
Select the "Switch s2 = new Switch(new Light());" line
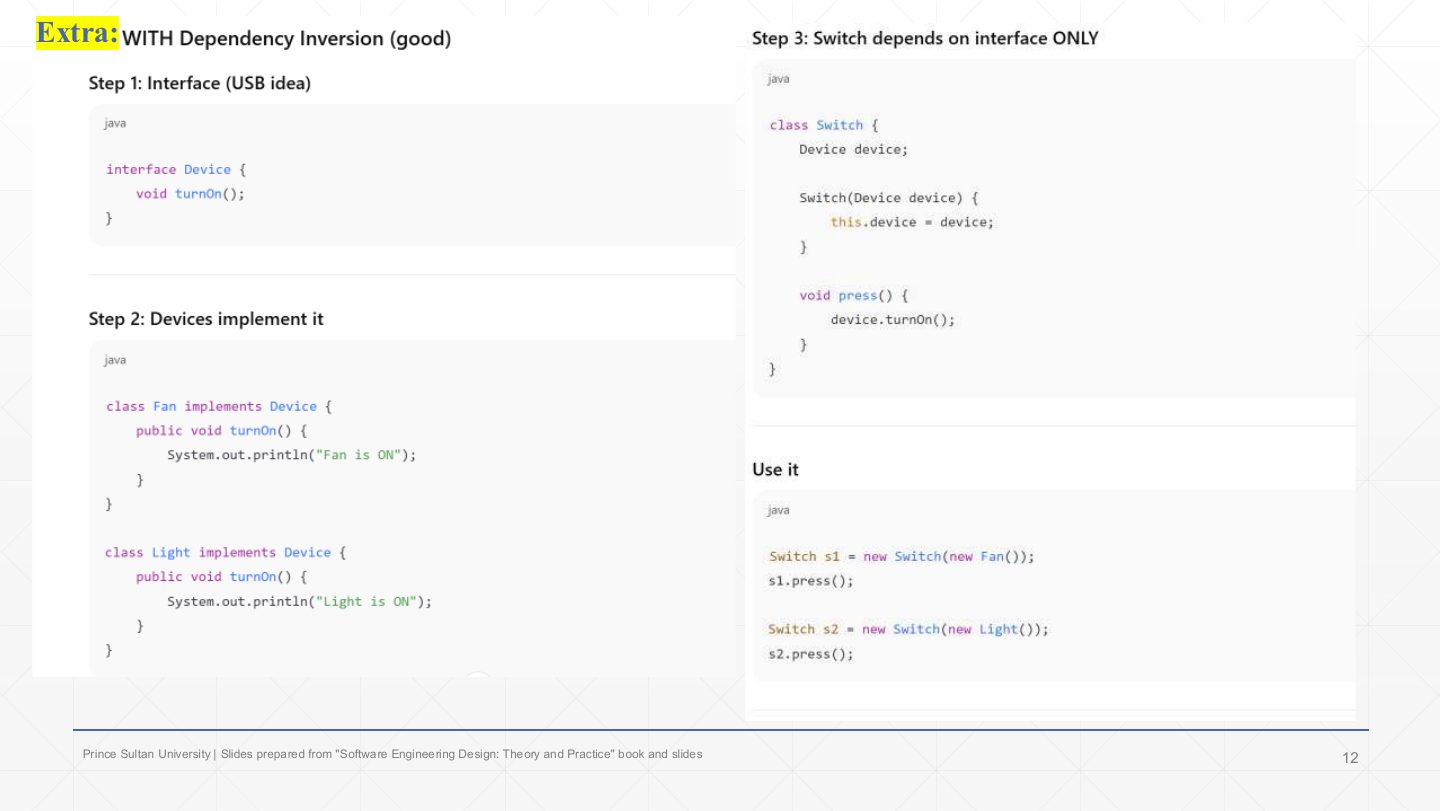[x=908, y=630]
